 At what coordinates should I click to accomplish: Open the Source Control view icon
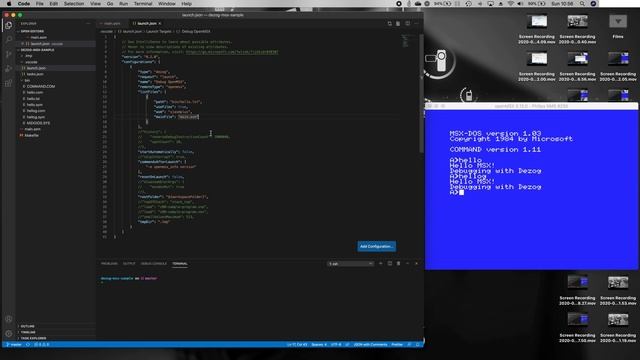pyautogui.click(x=9, y=54)
